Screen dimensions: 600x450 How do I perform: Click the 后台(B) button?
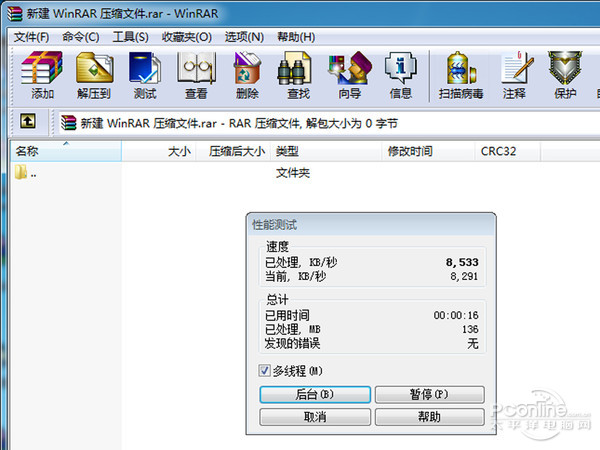tap(315, 395)
